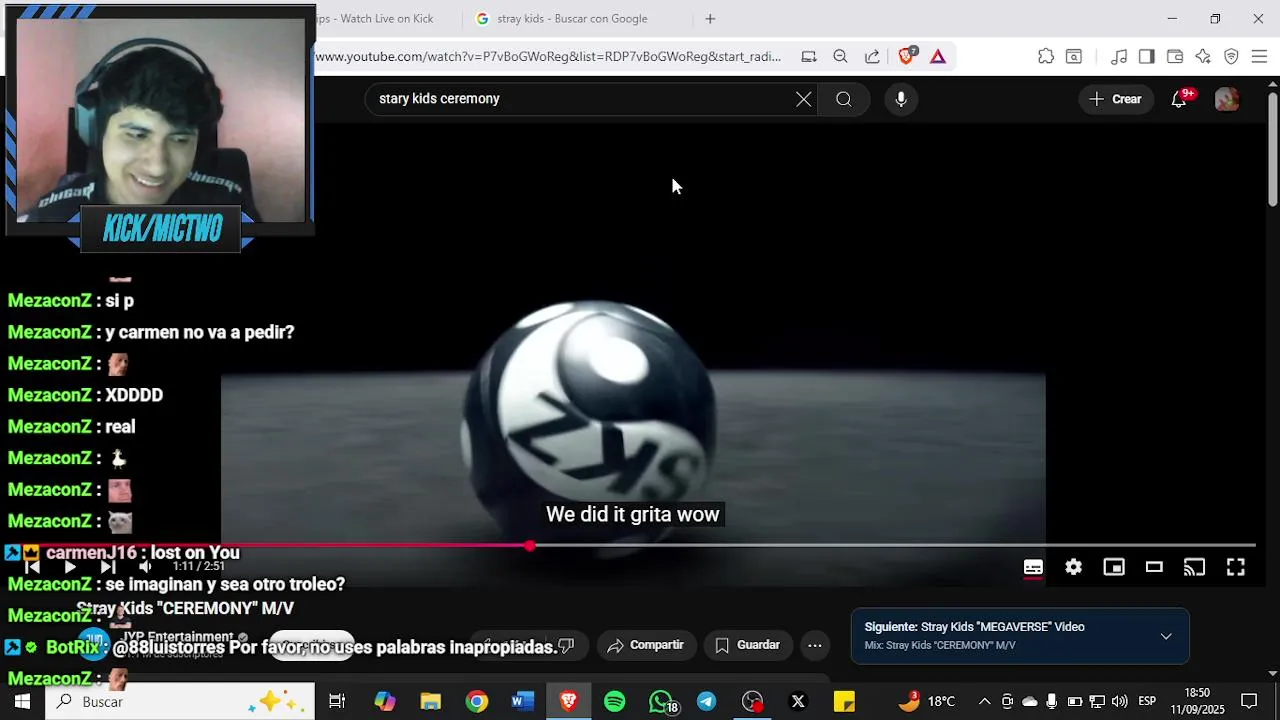This screenshot has width=1280, height=720.
Task: Click the Guardar save button
Action: point(747,645)
